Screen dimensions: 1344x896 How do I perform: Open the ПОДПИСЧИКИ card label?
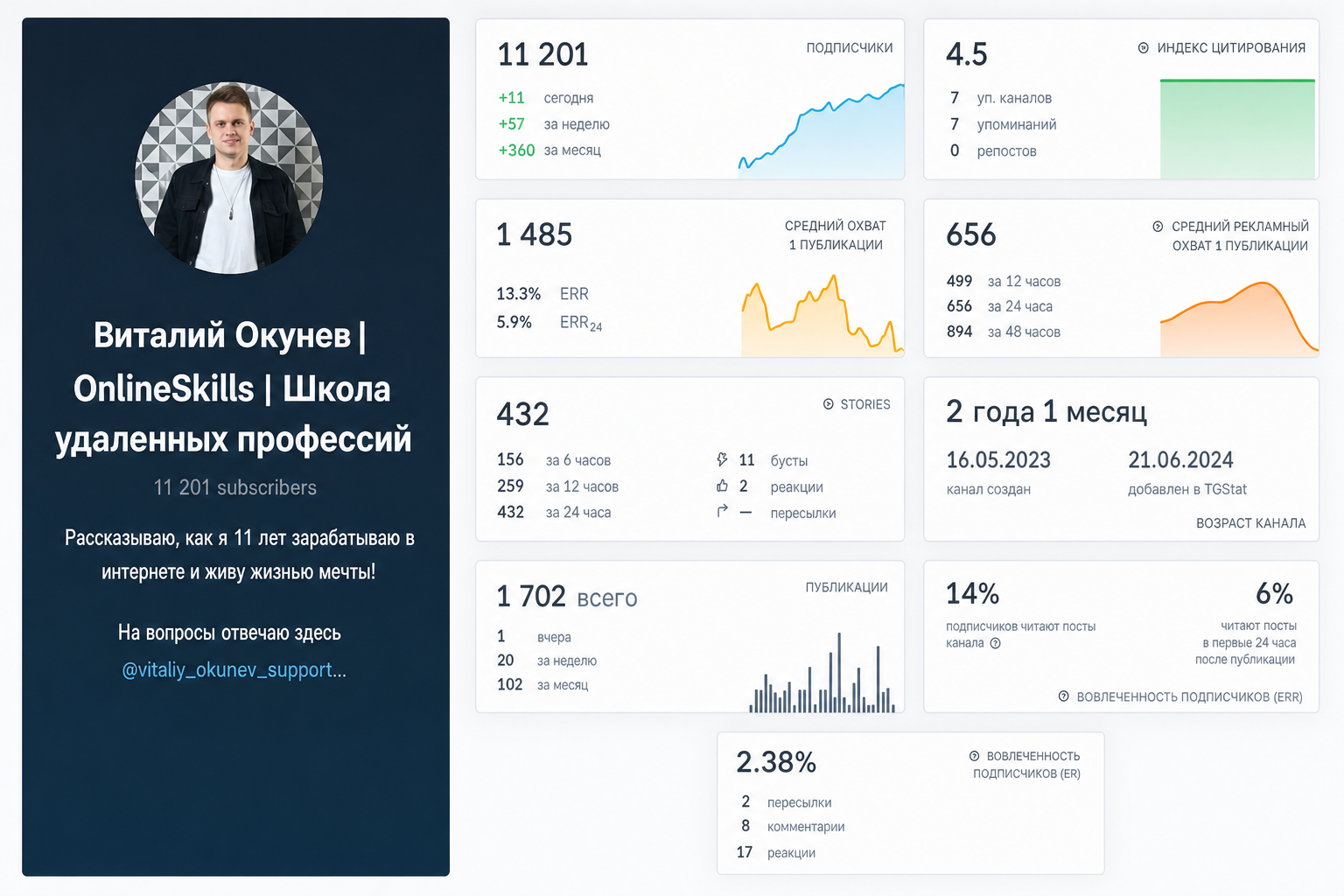tap(850, 48)
